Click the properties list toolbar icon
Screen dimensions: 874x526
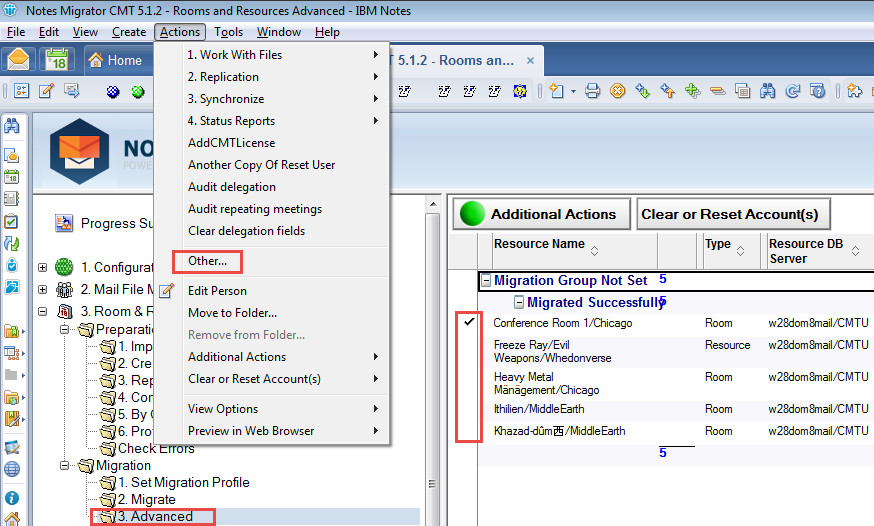pos(22,91)
